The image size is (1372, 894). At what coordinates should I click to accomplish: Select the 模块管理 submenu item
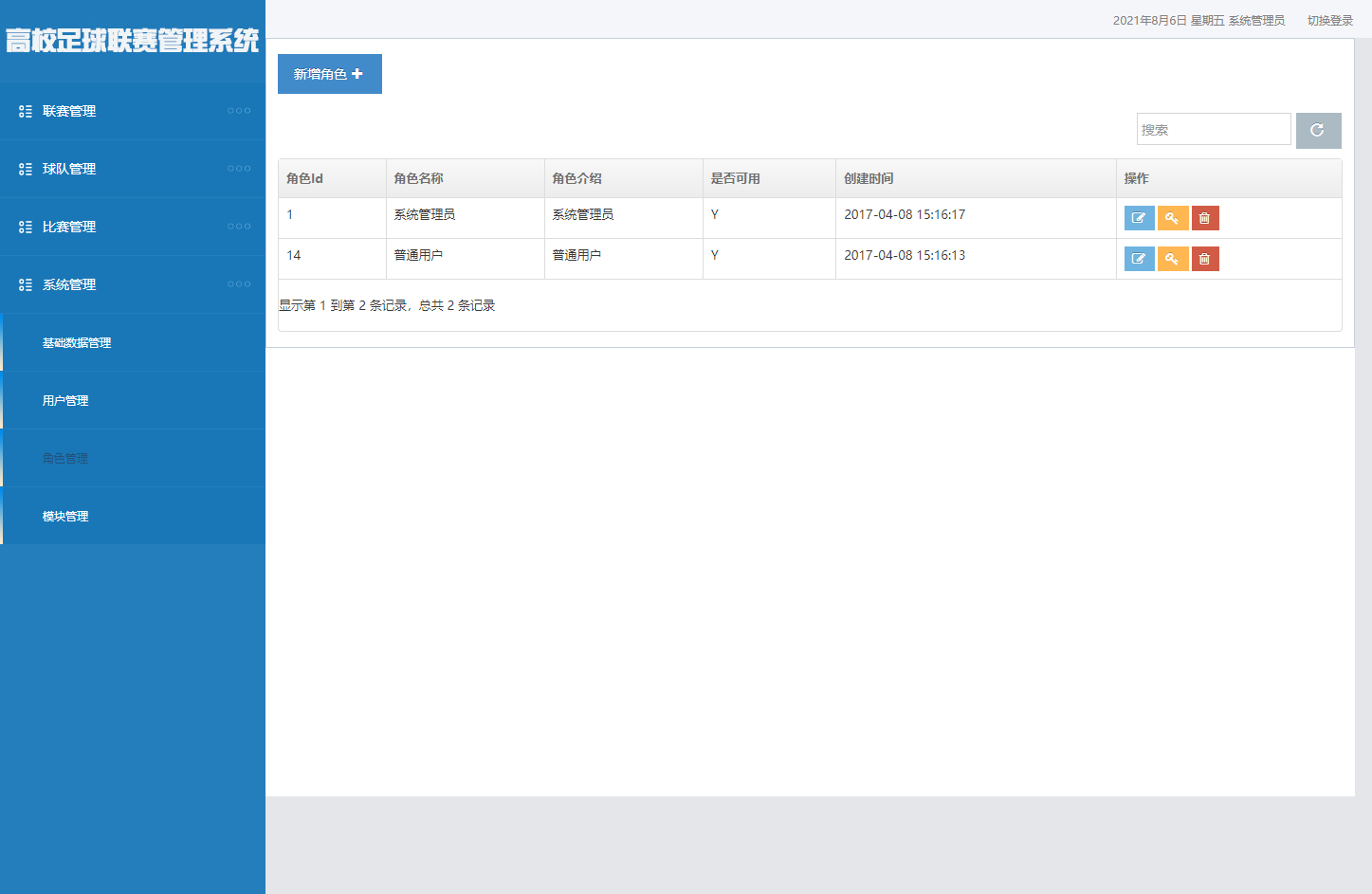pyautogui.click(x=65, y=517)
